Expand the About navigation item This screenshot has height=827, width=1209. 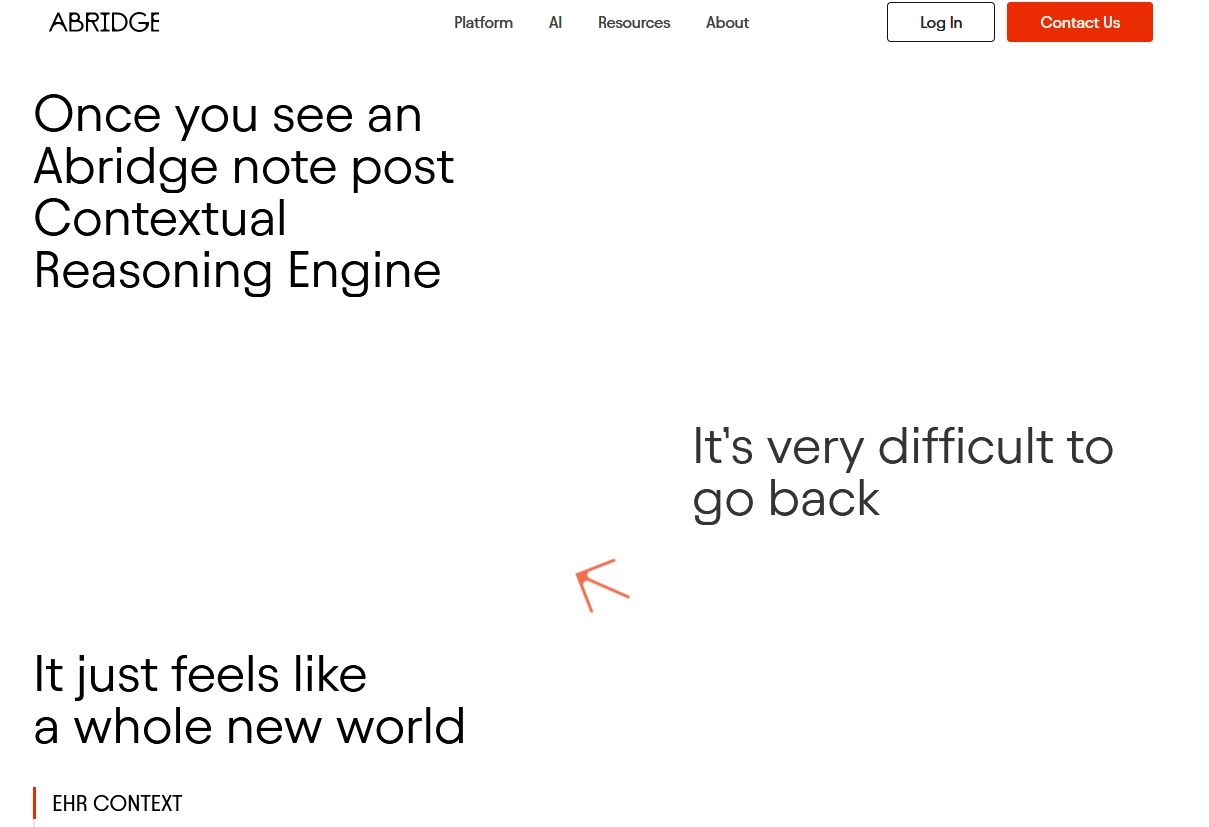point(727,22)
